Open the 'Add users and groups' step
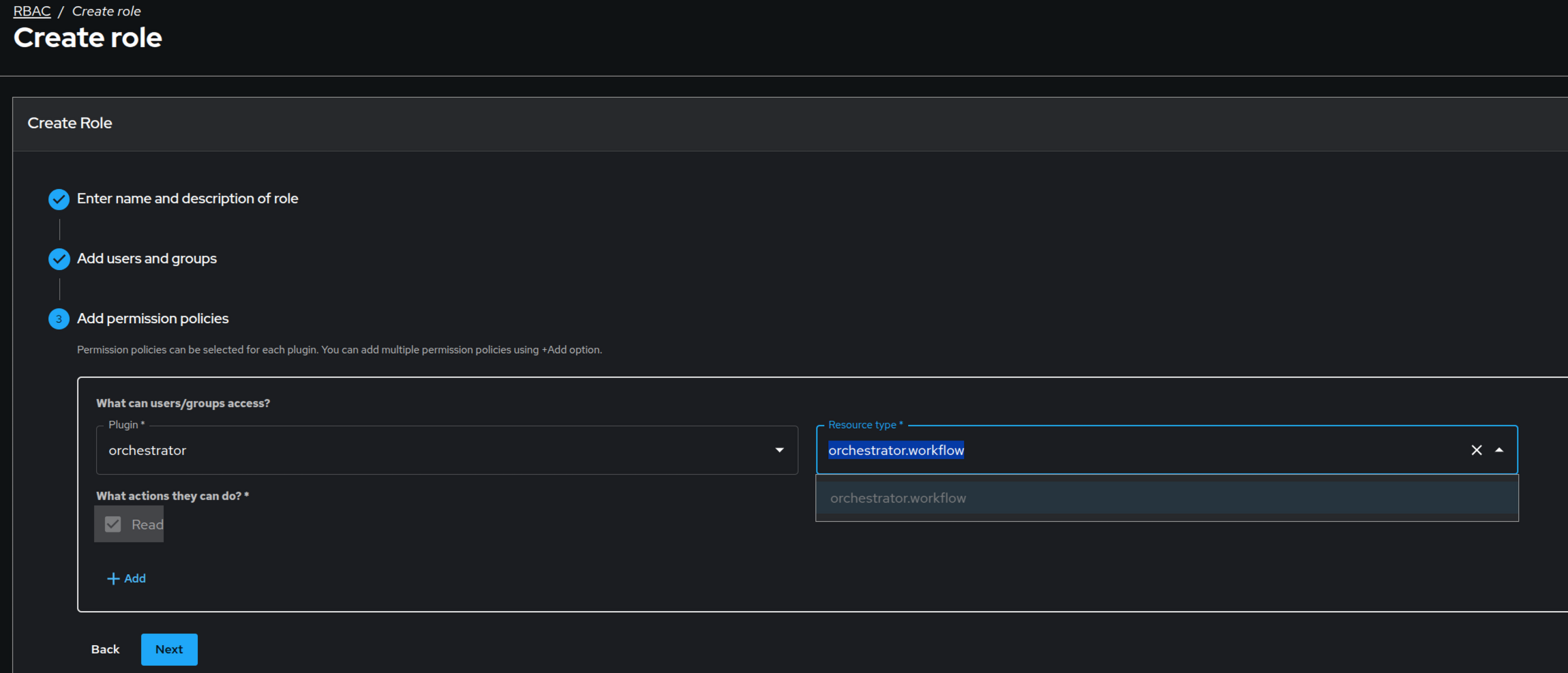 point(147,258)
